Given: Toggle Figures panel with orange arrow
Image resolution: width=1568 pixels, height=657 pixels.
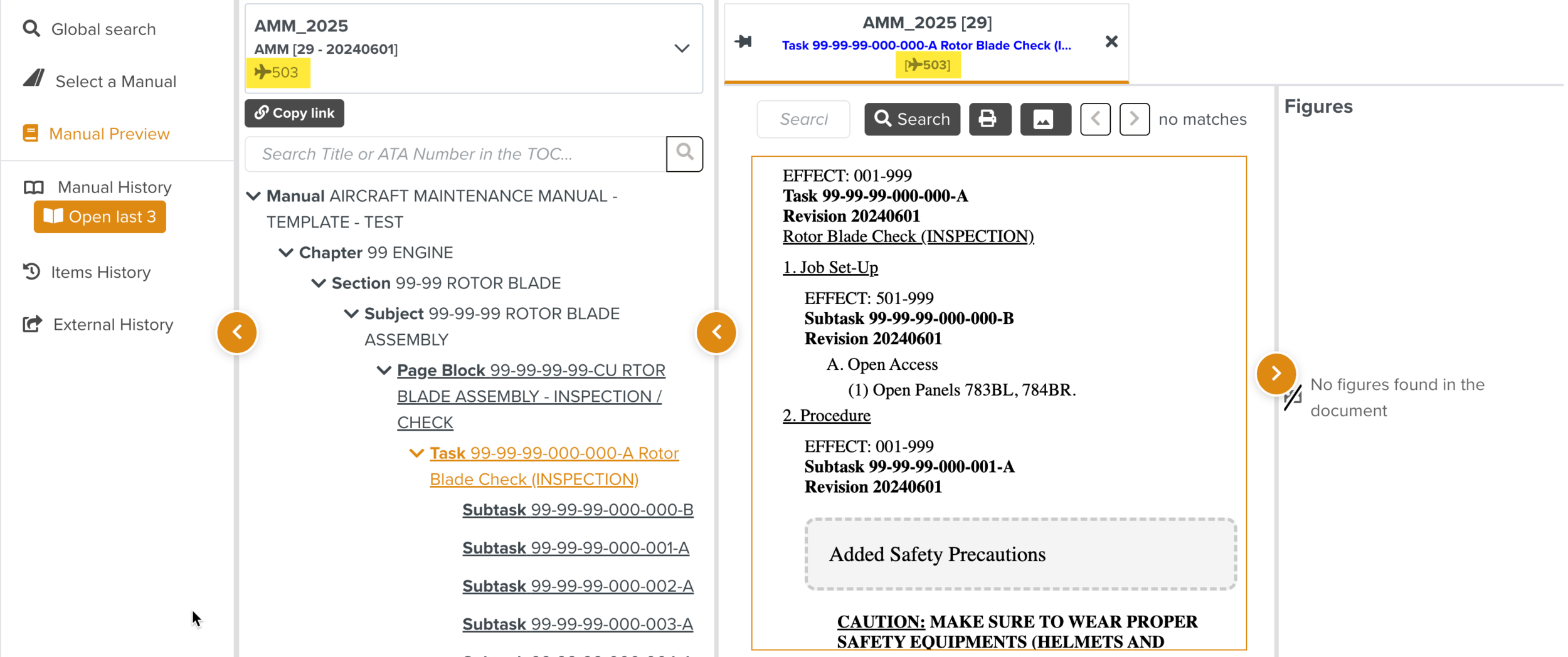Looking at the screenshot, I should point(1276,374).
